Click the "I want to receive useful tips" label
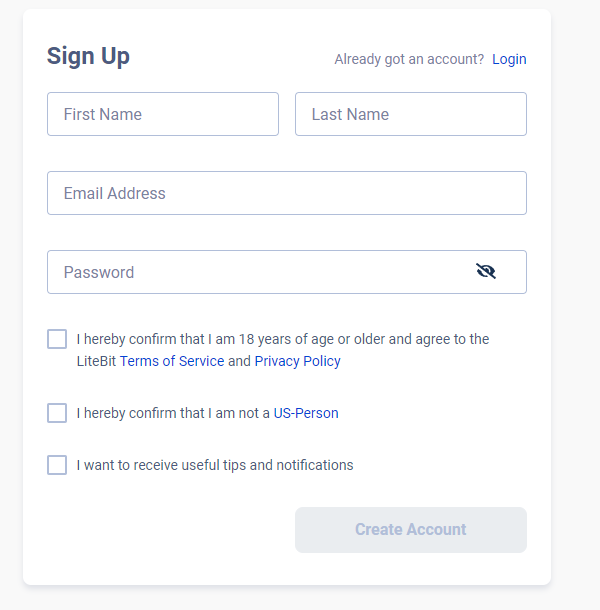 point(215,465)
